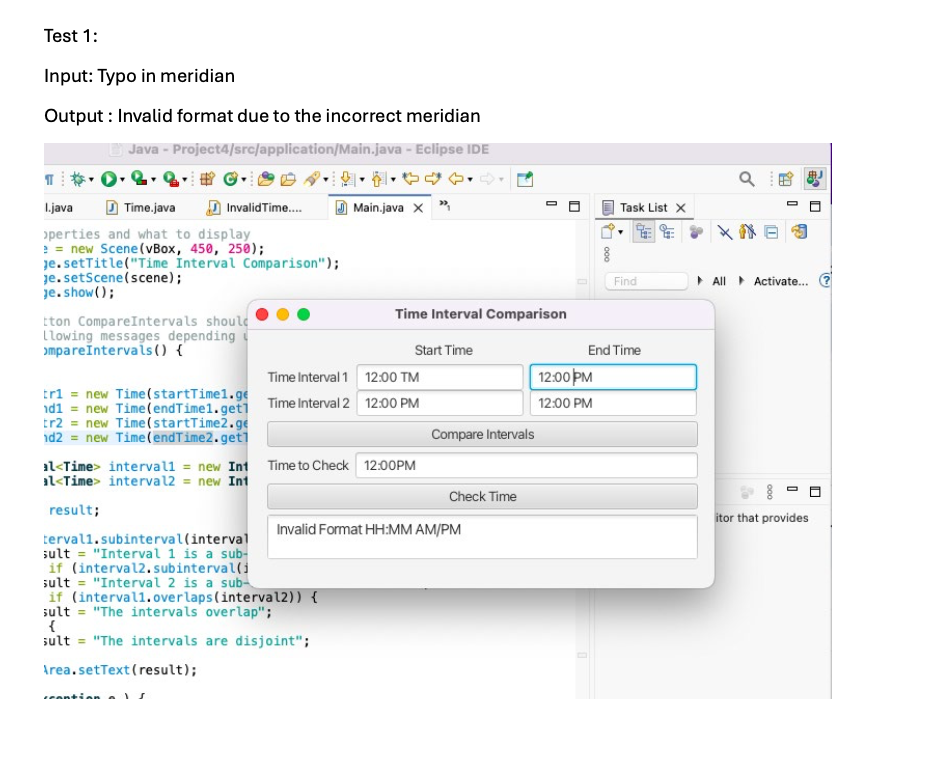This screenshot has height=763, width=945.
Task: Expand the All working set arrow
Action: click(700, 281)
